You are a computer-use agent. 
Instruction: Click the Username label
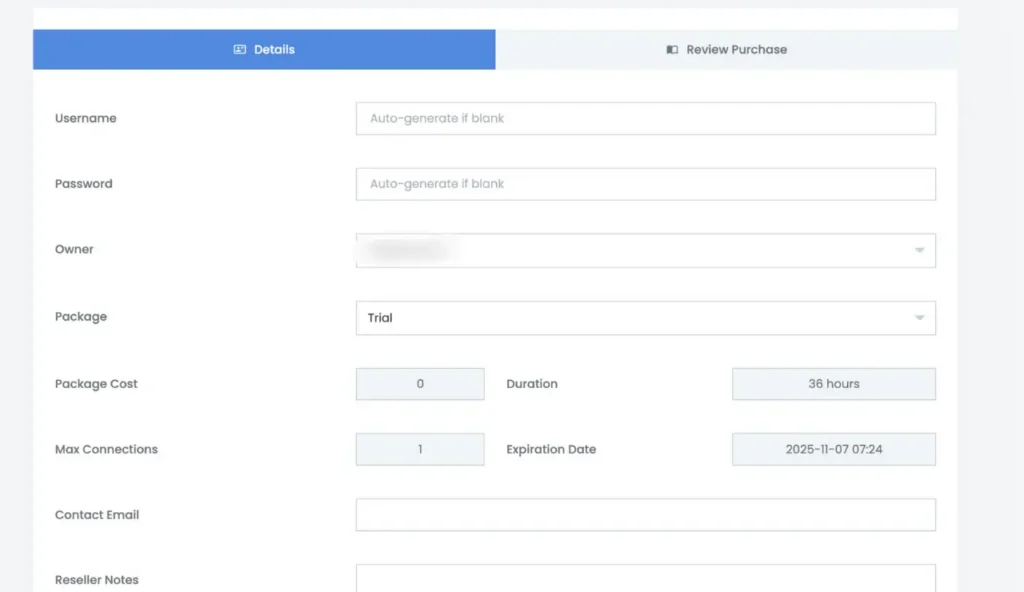point(86,118)
